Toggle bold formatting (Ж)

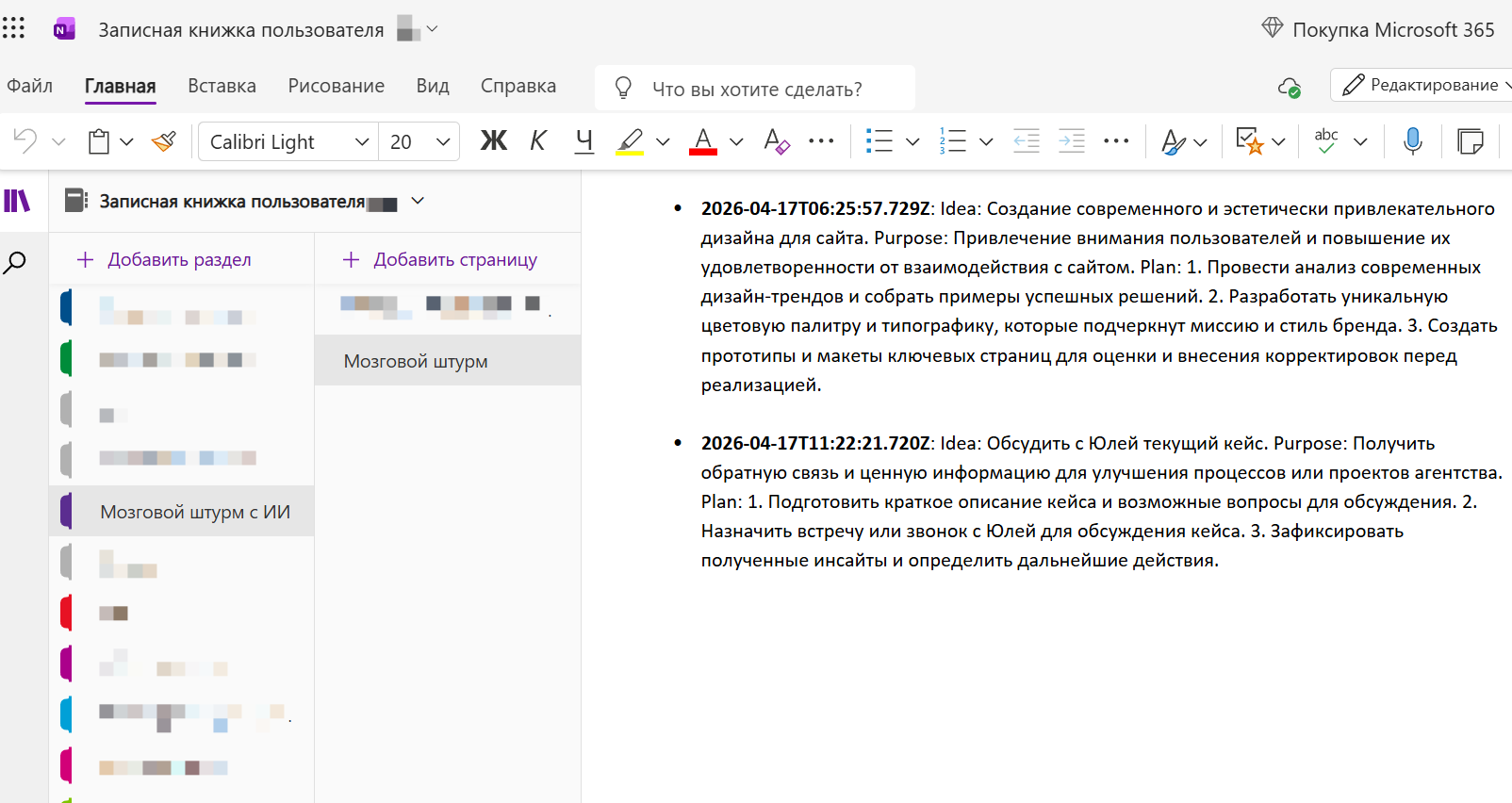coord(493,141)
